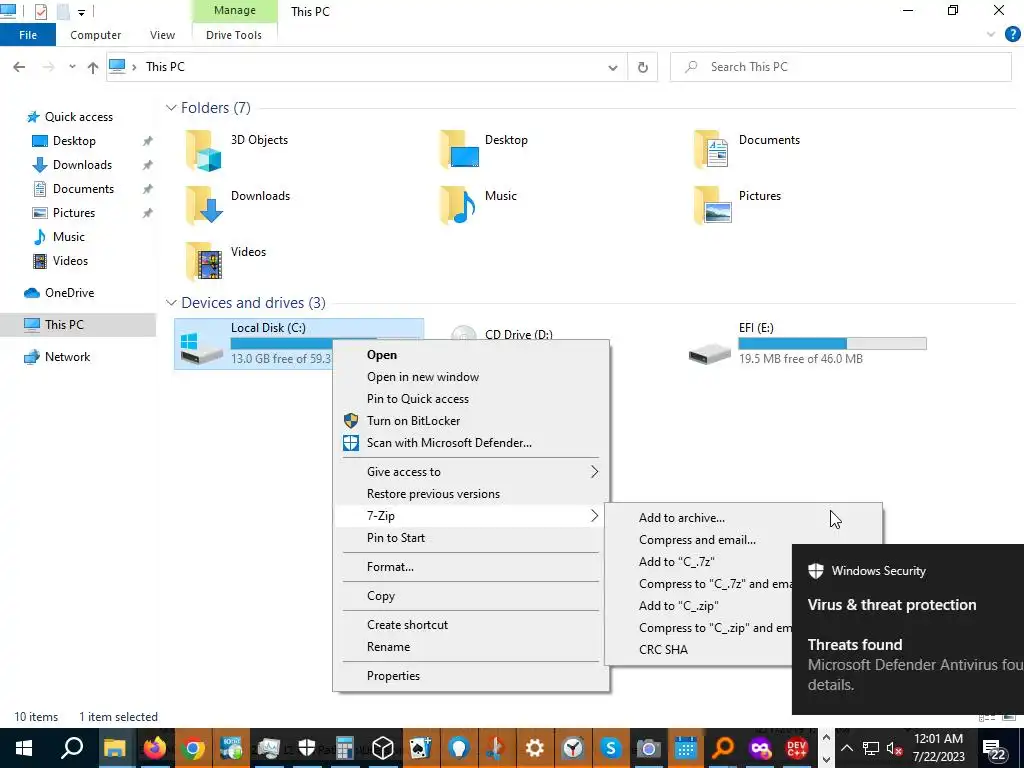Viewport: 1024px width, 768px height.
Task: Open Windows Security shield in taskbar
Action: coord(306,748)
